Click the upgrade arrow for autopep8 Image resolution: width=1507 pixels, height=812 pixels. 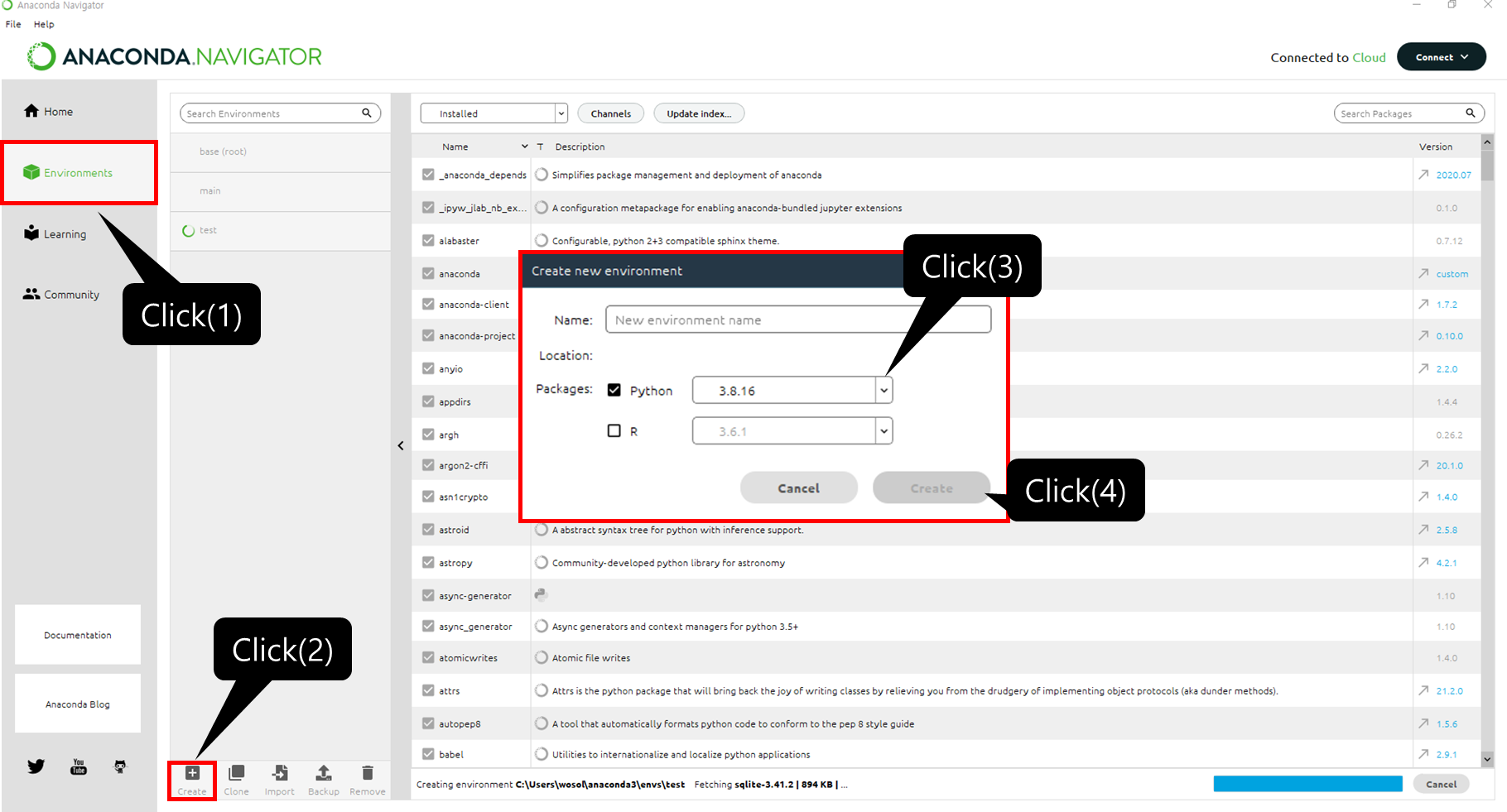(1423, 723)
